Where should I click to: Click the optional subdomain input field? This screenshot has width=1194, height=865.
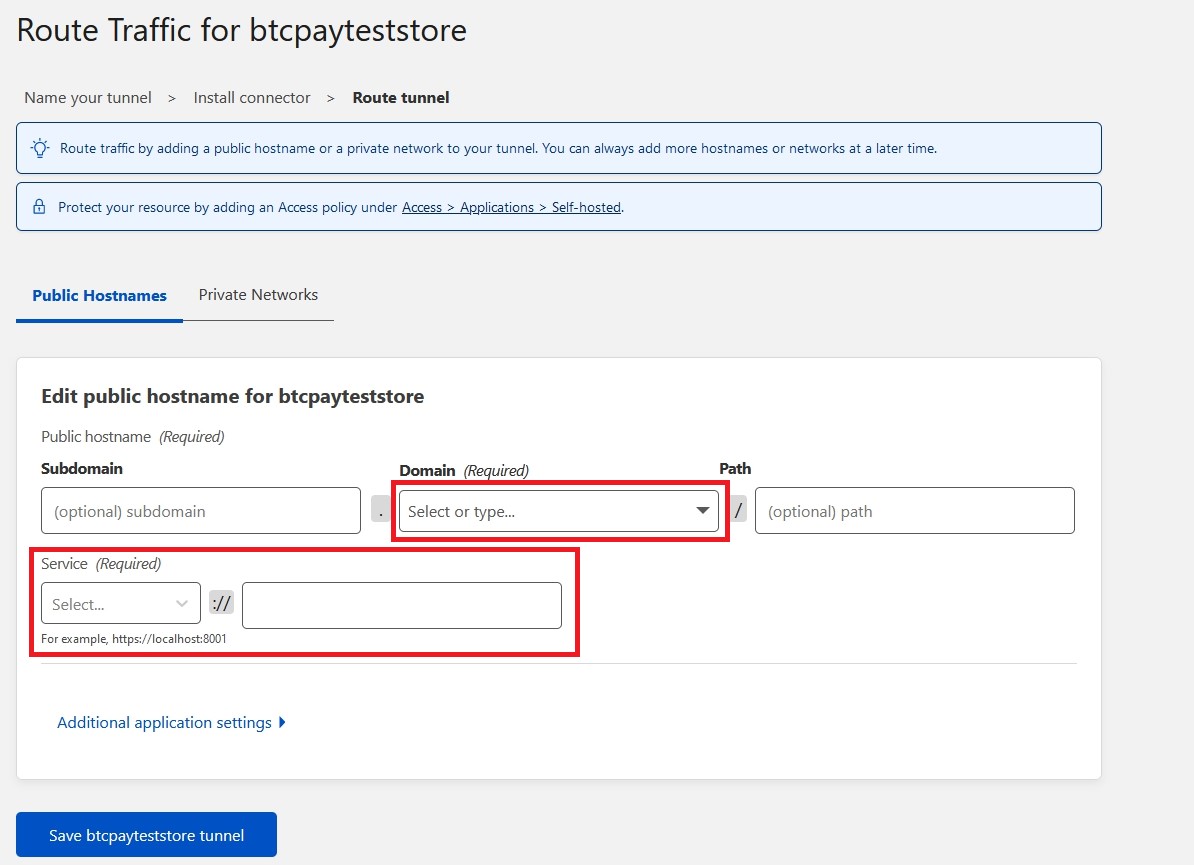200,509
